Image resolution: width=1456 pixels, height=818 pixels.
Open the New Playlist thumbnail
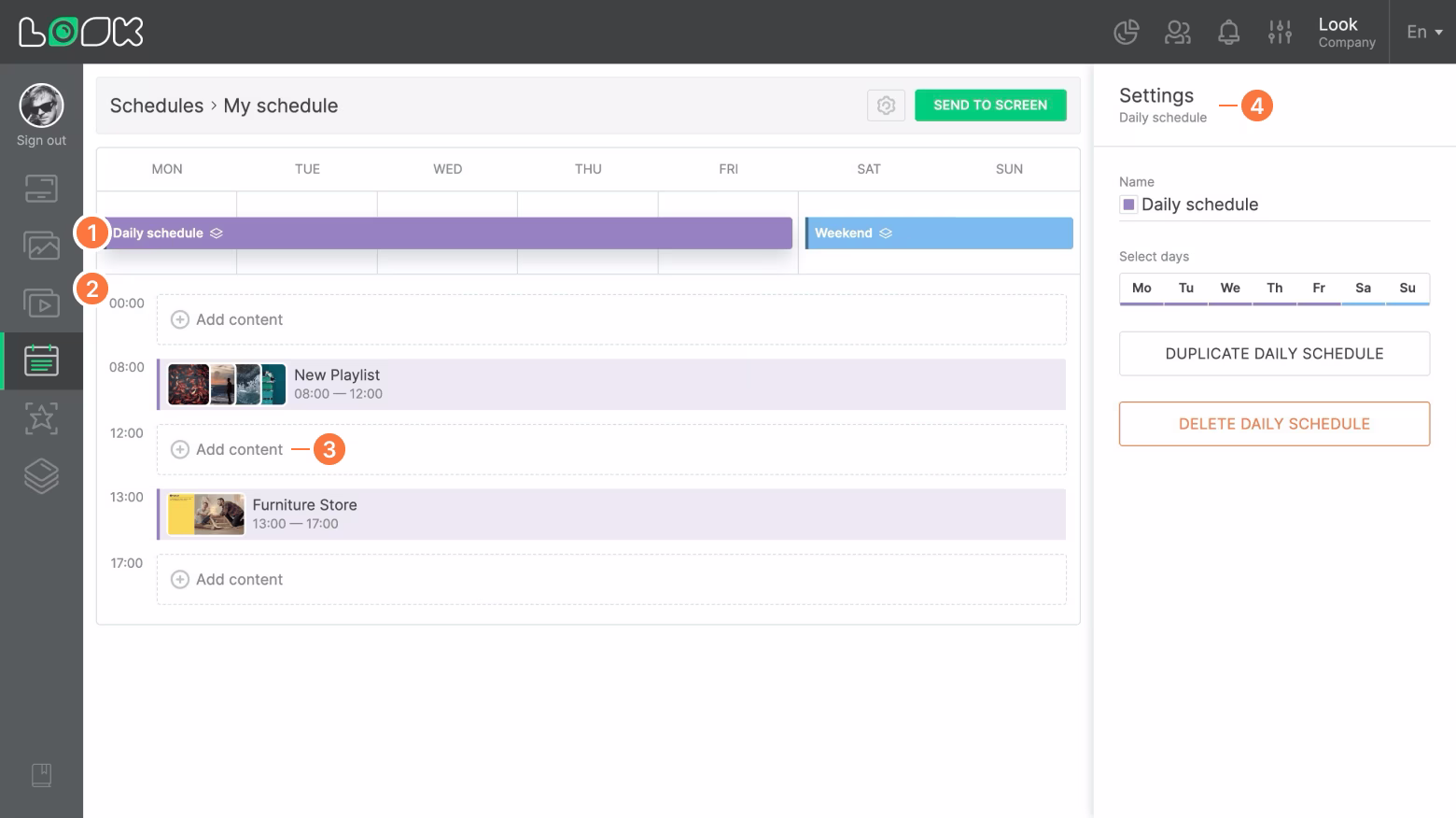(x=226, y=384)
